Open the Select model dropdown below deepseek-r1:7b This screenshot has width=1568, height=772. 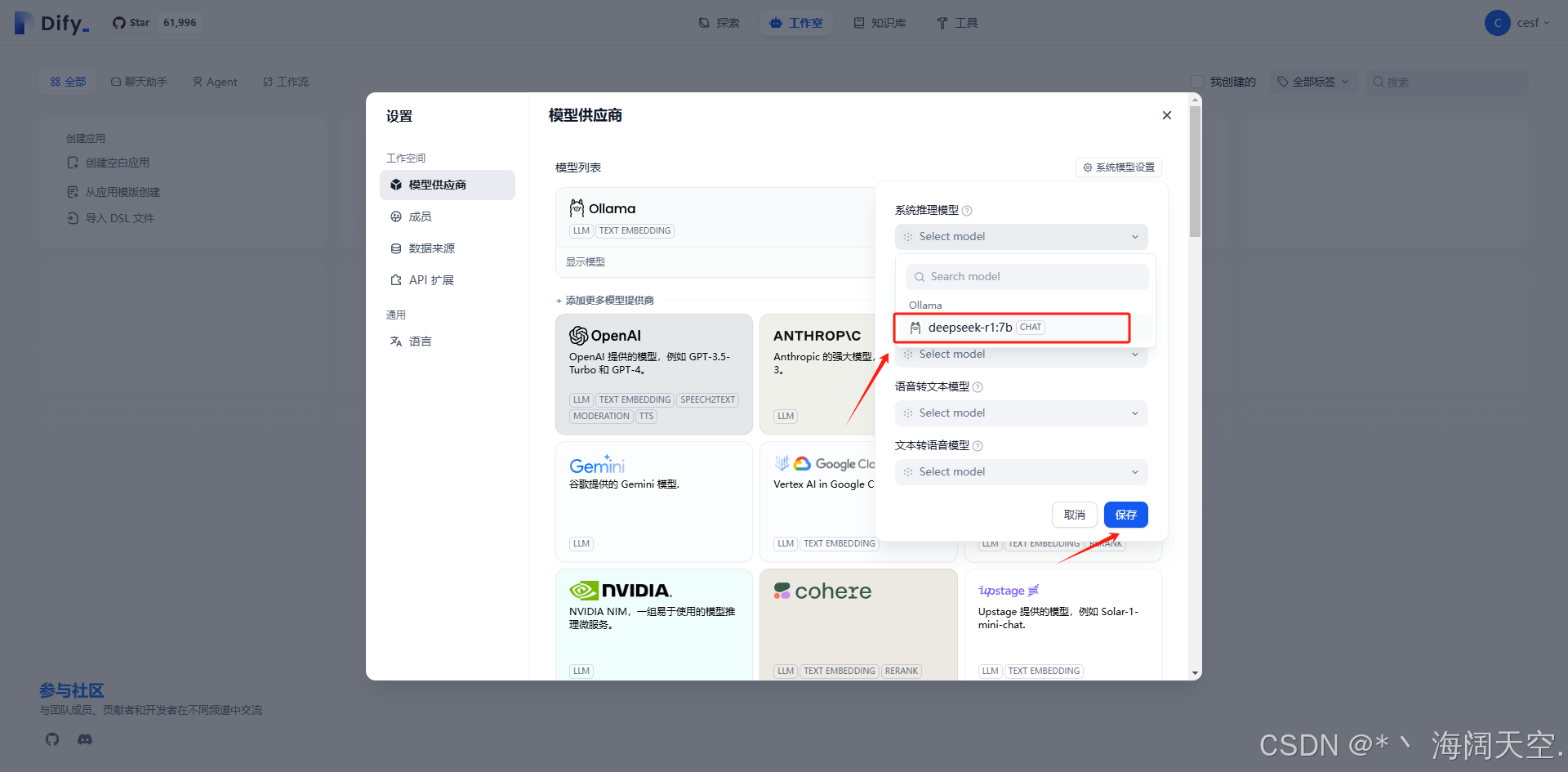(x=1022, y=355)
